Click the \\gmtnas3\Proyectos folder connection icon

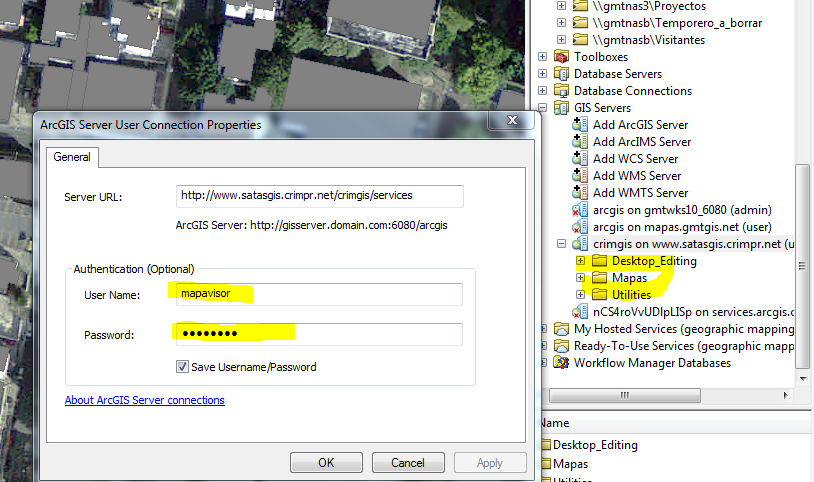[x=580, y=6]
